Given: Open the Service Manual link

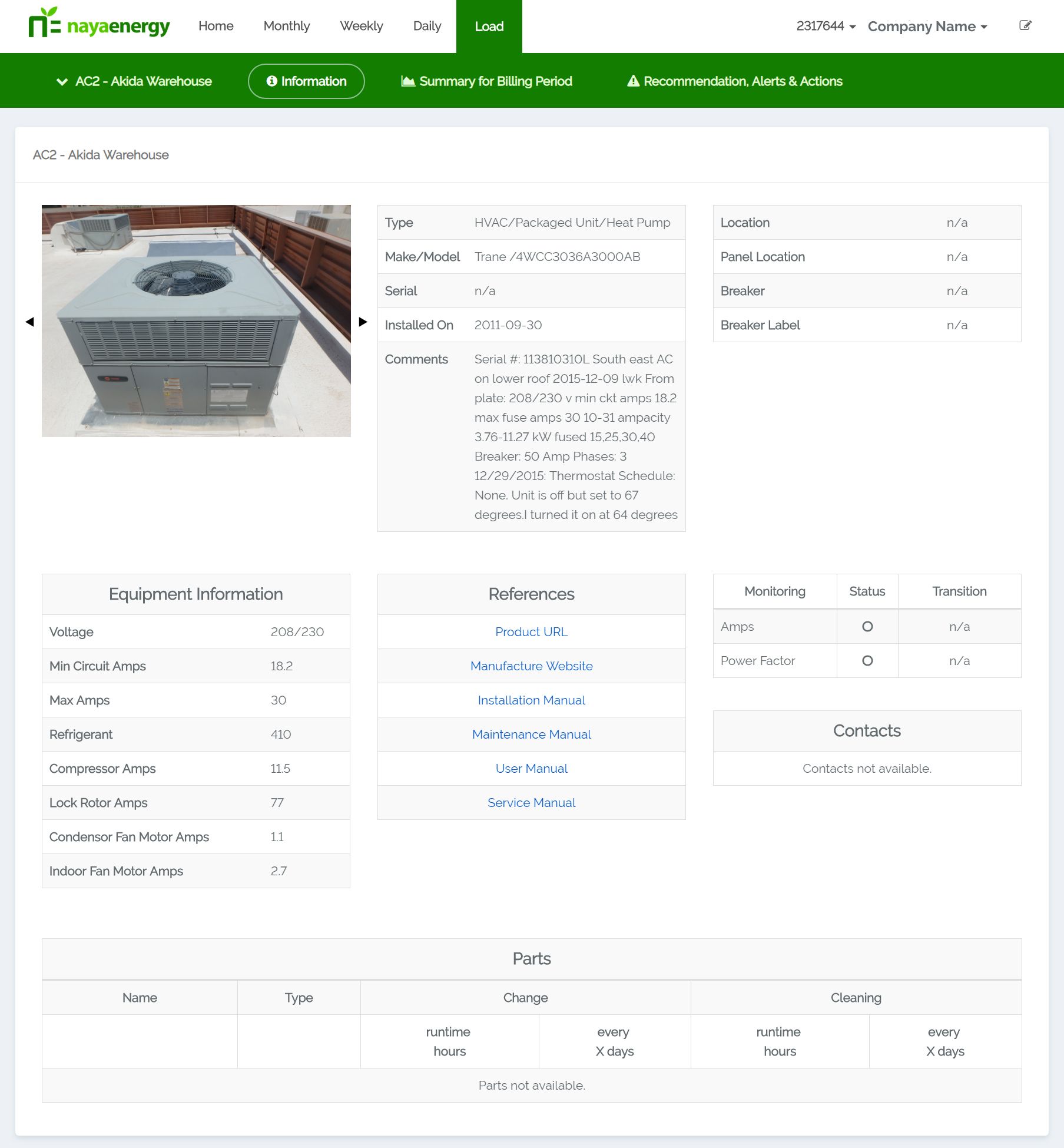Looking at the screenshot, I should [x=531, y=803].
